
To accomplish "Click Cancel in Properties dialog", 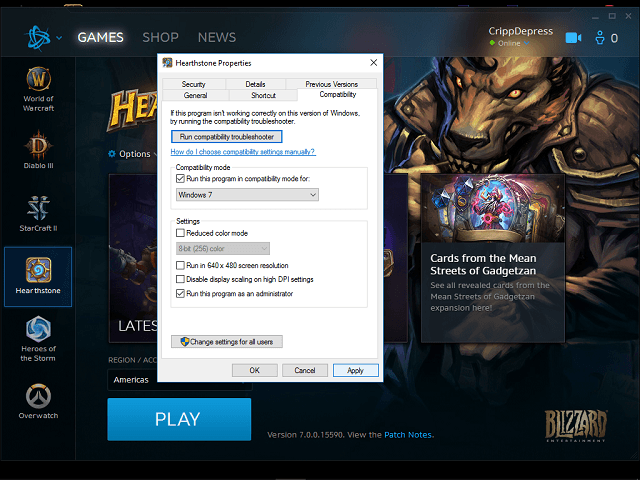I will click(305, 370).
